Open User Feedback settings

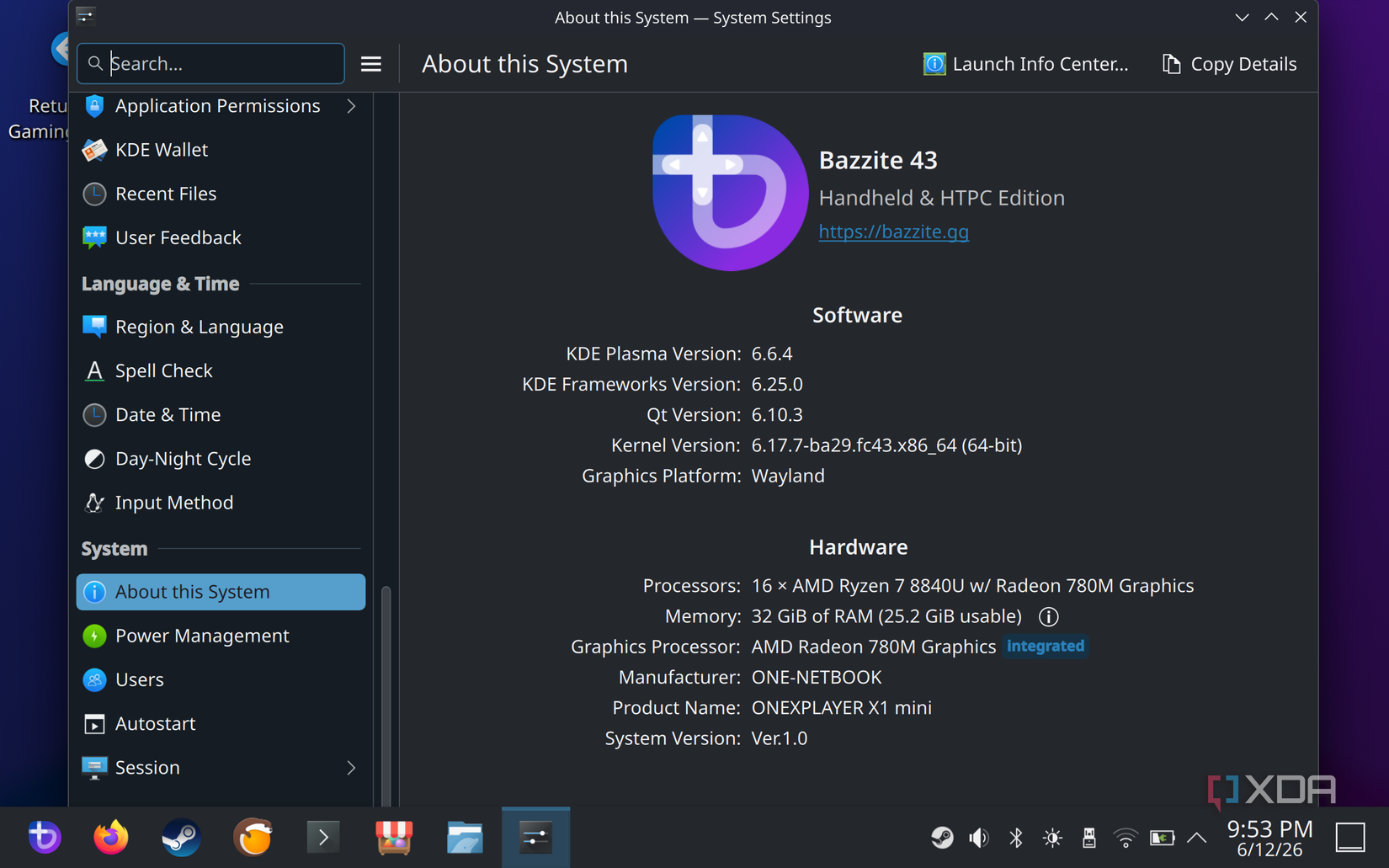click(221, 237)
